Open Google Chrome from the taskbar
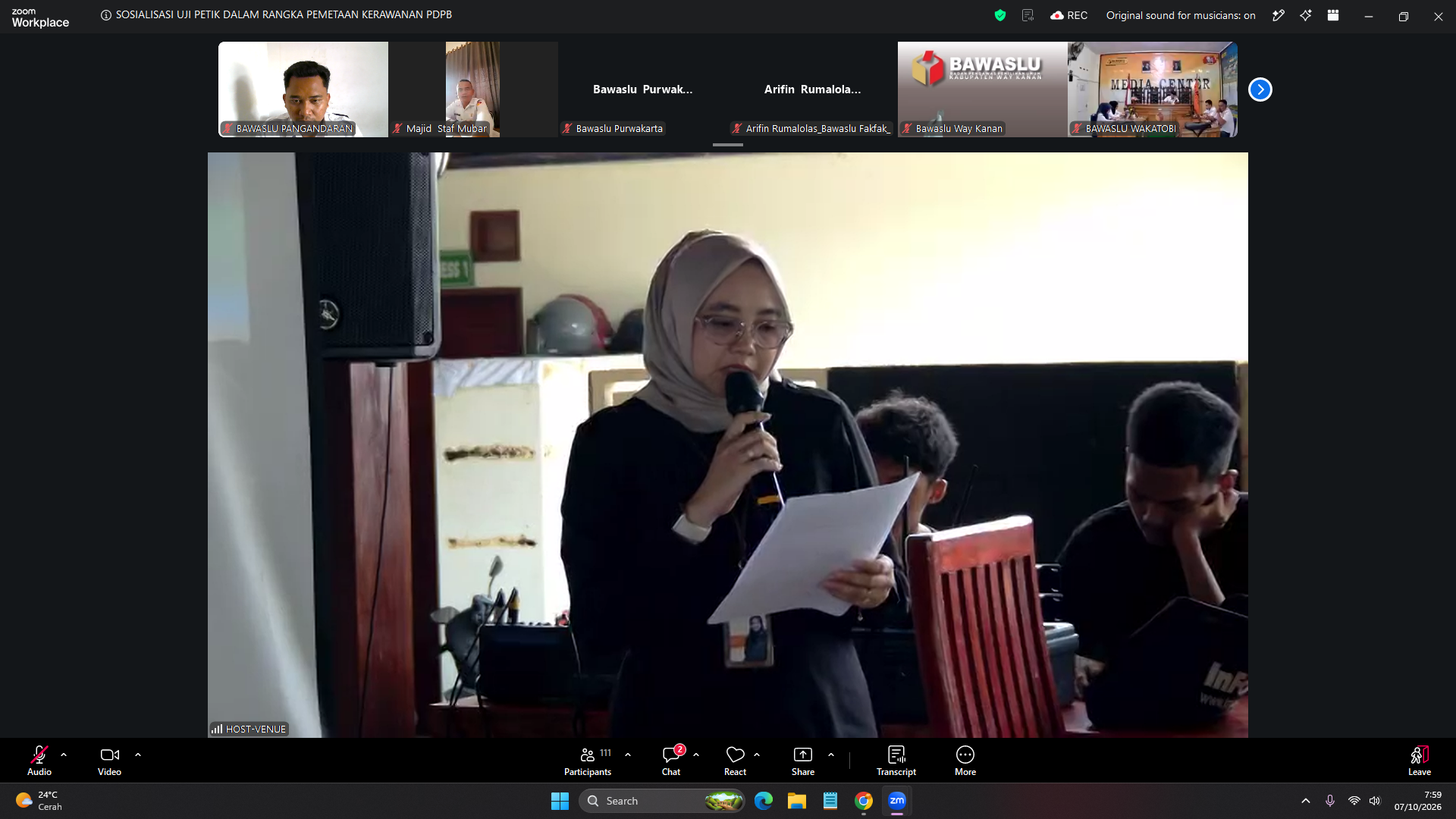Image resolution: width=1456 pixels, height=819 pixels. 863,801
